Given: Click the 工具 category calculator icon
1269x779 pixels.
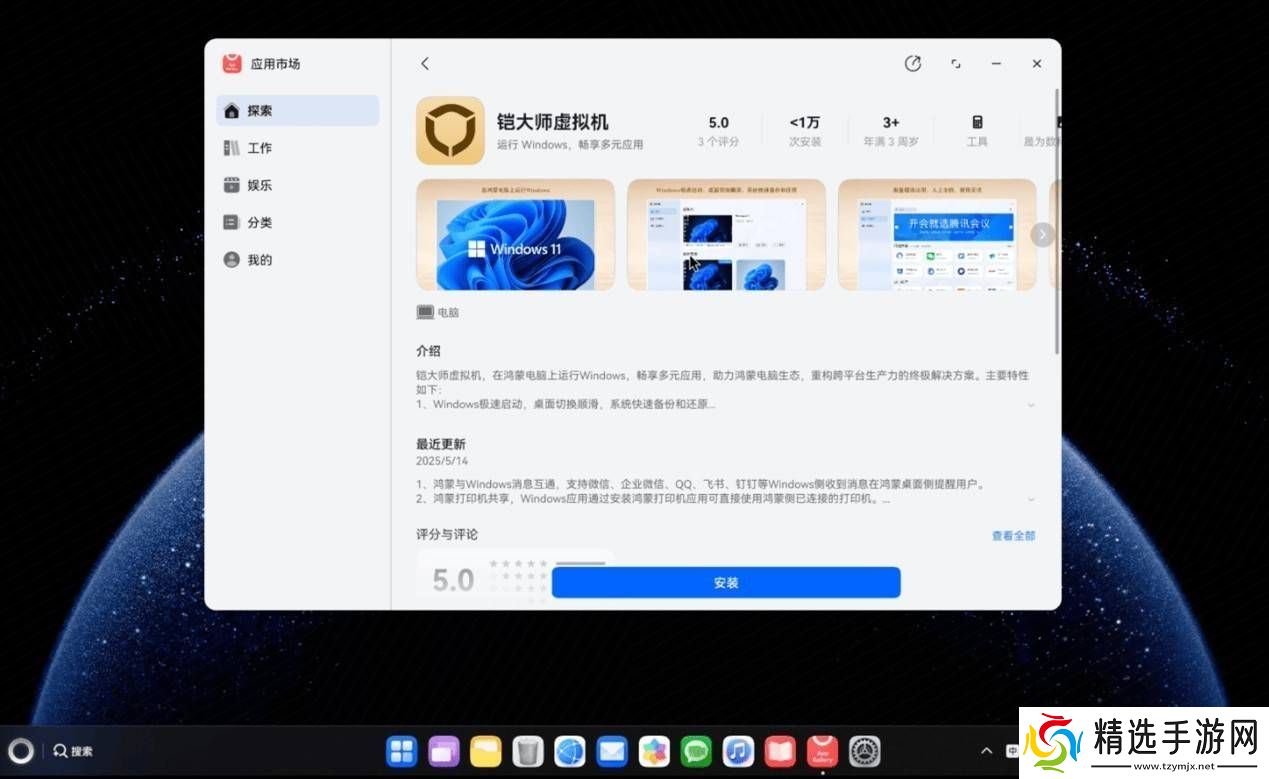Looking at the screenshot, I should (x=977, y=123).
